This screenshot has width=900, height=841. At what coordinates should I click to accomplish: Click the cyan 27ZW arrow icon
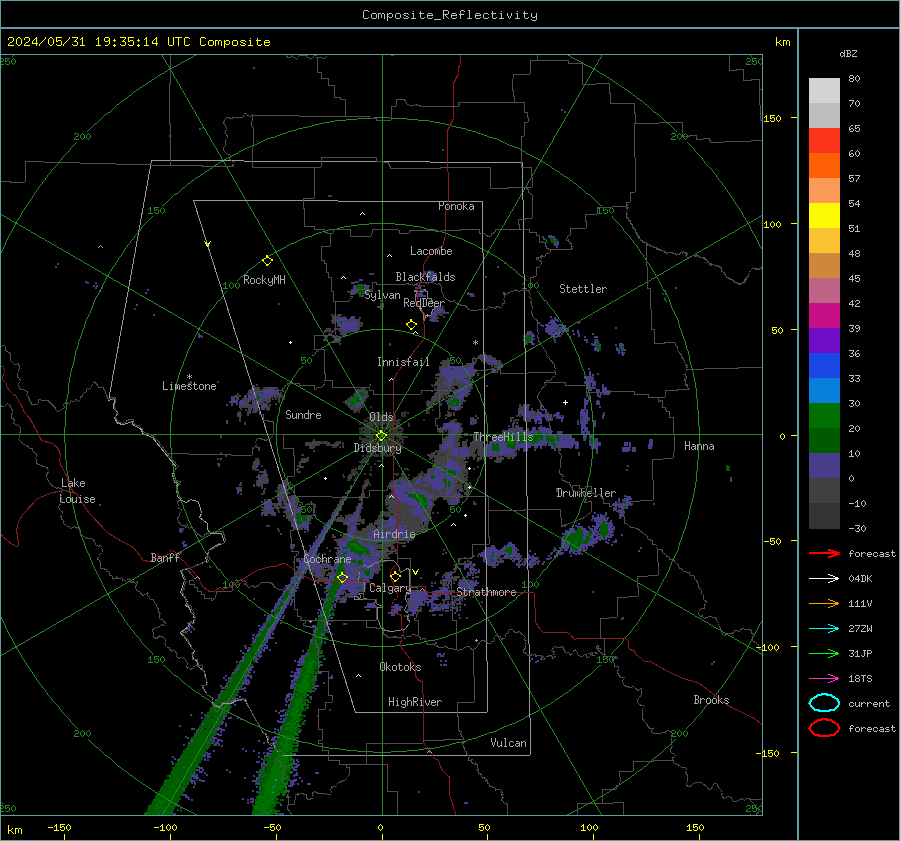[824, 629]
